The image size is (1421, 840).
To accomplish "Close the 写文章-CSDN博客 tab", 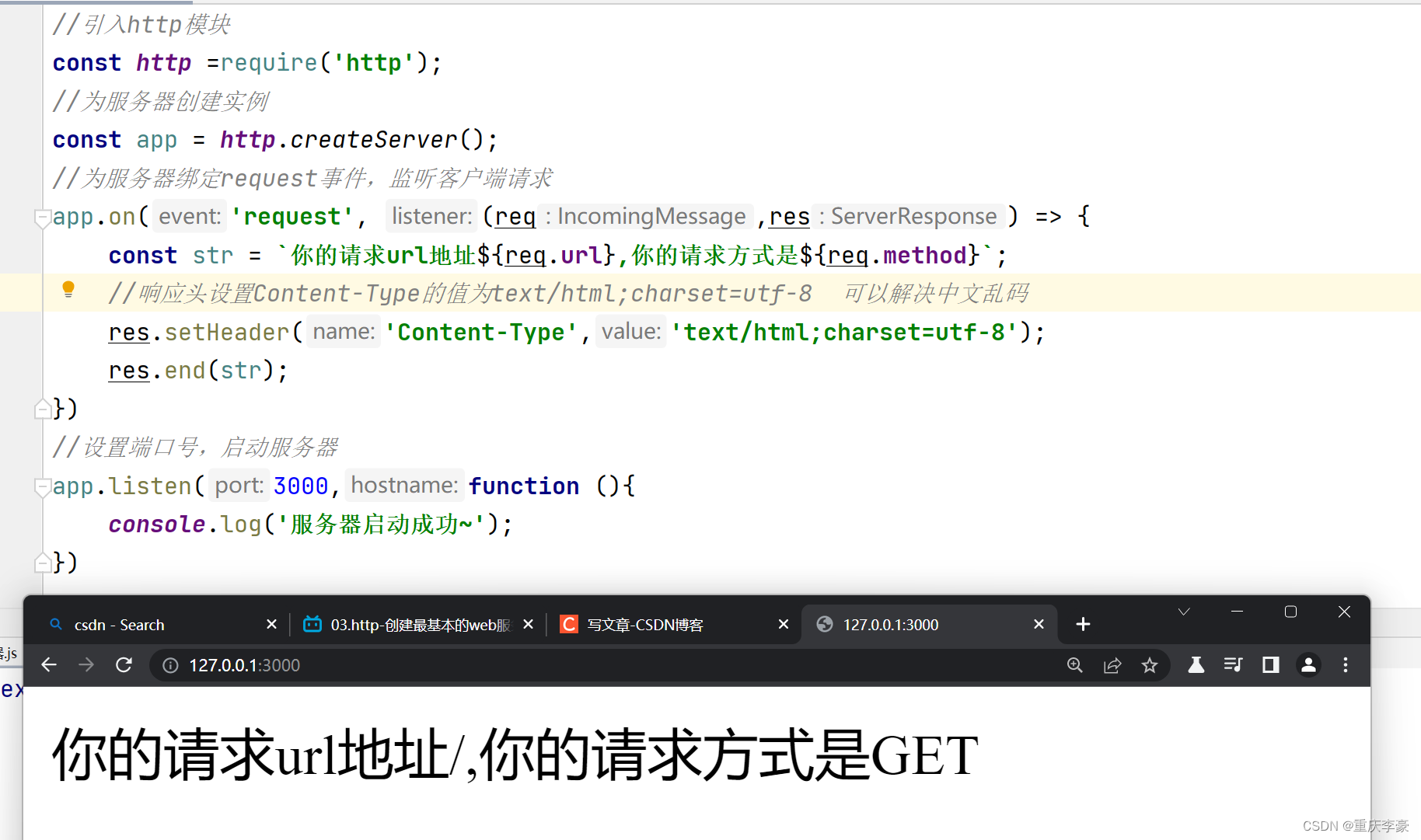I will coord(784,624).
